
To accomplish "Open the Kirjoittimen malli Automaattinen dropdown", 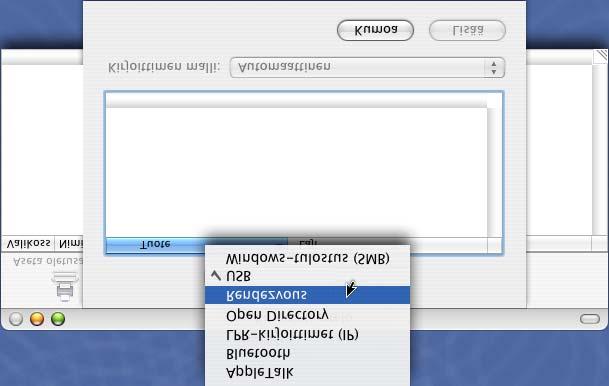I will 367,68.
